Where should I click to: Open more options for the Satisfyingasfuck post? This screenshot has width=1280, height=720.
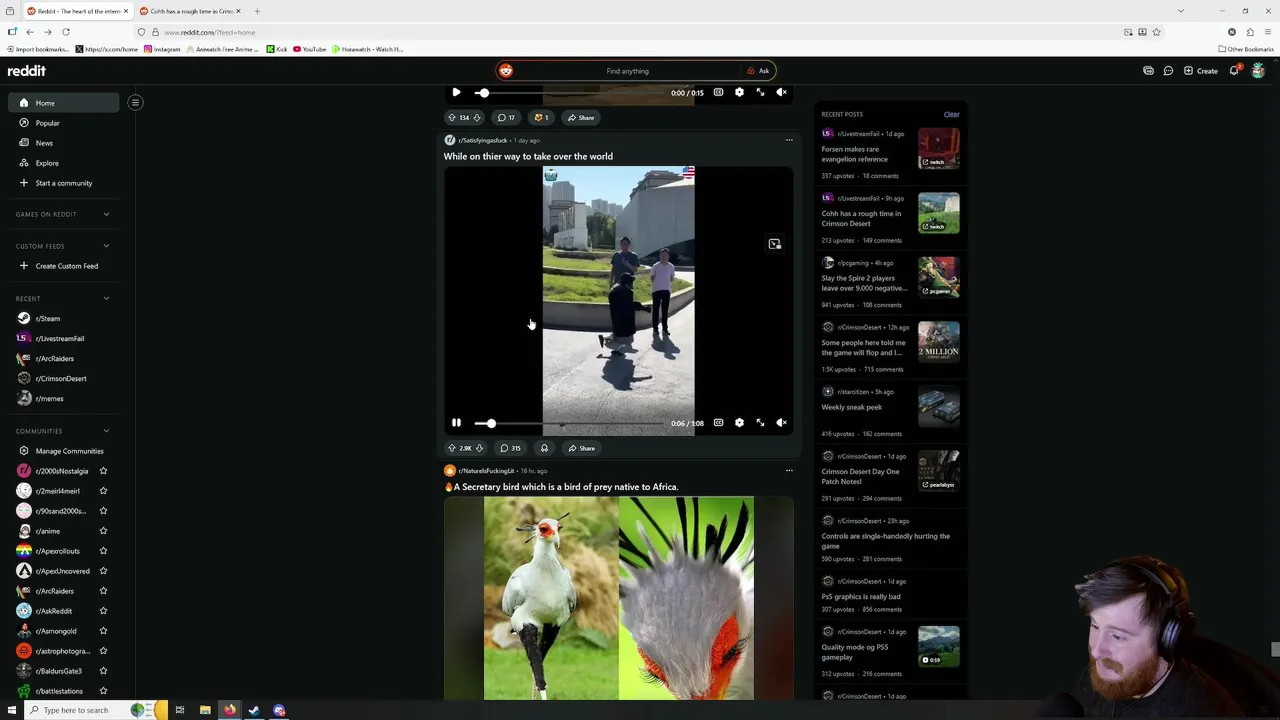click(789, 140)
